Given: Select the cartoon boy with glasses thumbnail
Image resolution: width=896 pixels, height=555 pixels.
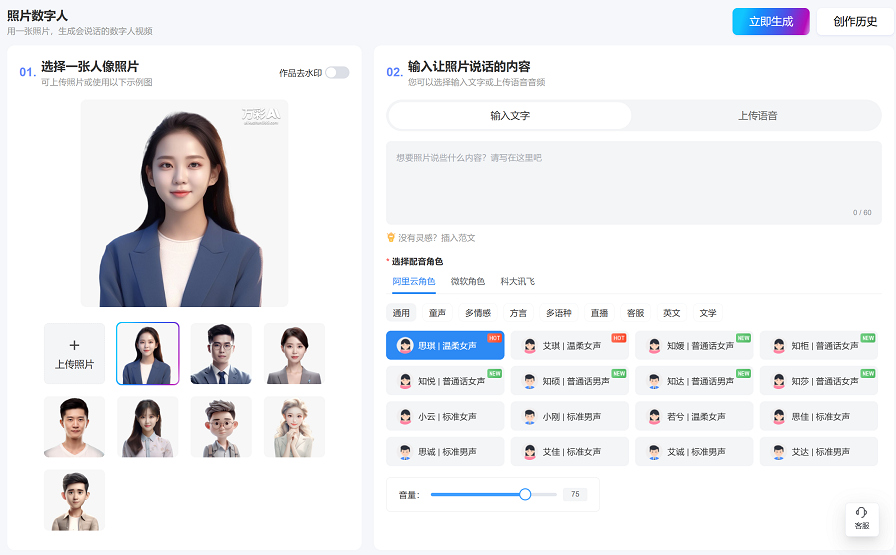Looking at the screenshot, I should point(221,427).
